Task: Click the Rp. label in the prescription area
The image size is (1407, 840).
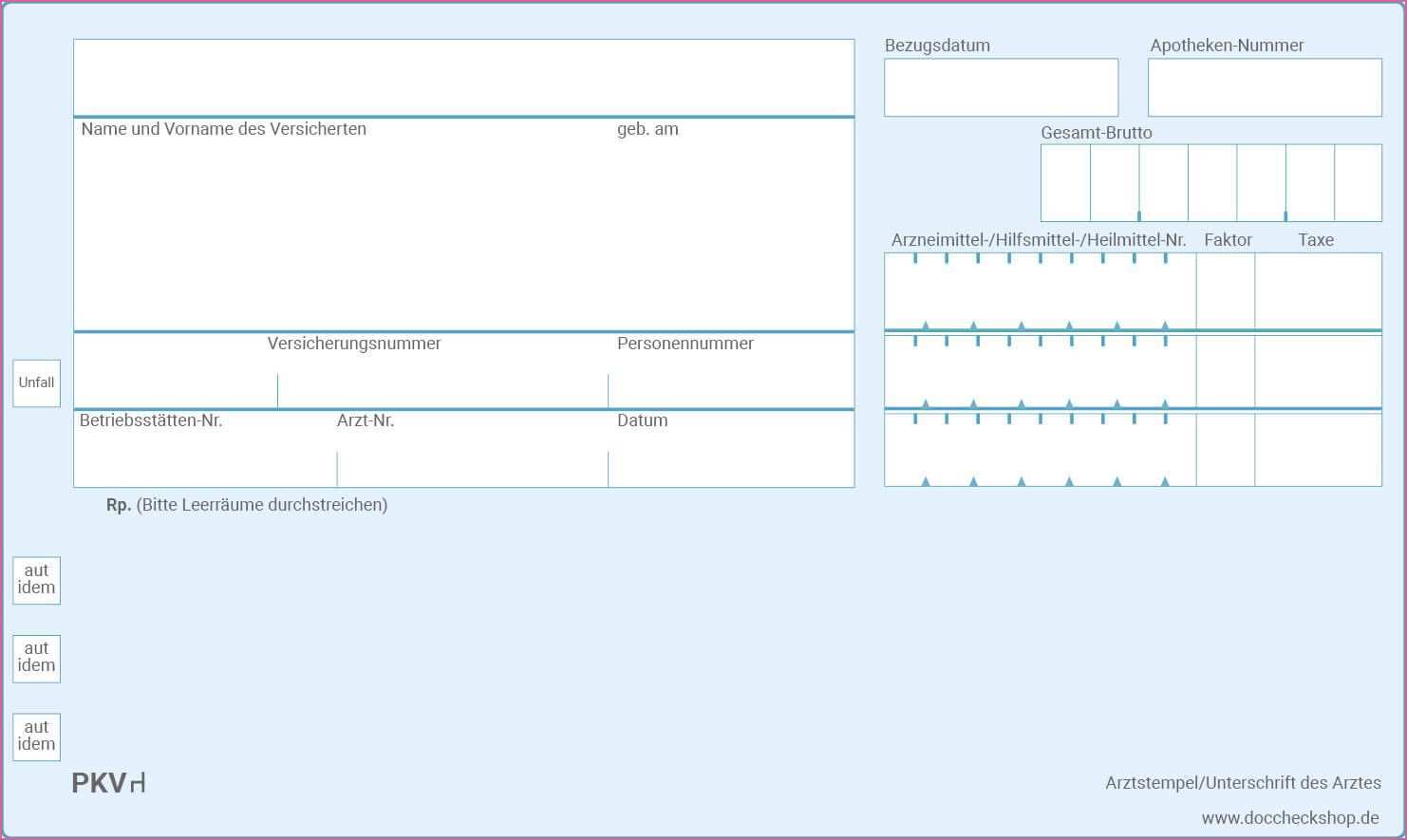Action: (x=119, y=505)
